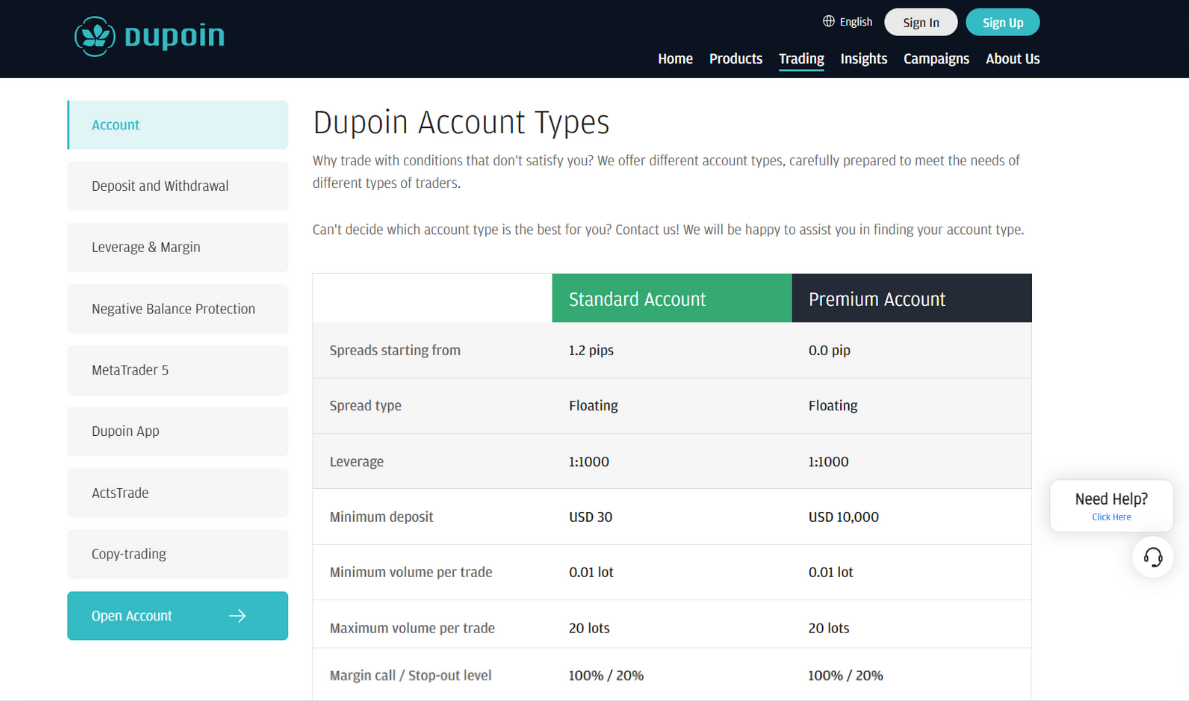Click the arrow in Open Account button

(x=237, y=616)
